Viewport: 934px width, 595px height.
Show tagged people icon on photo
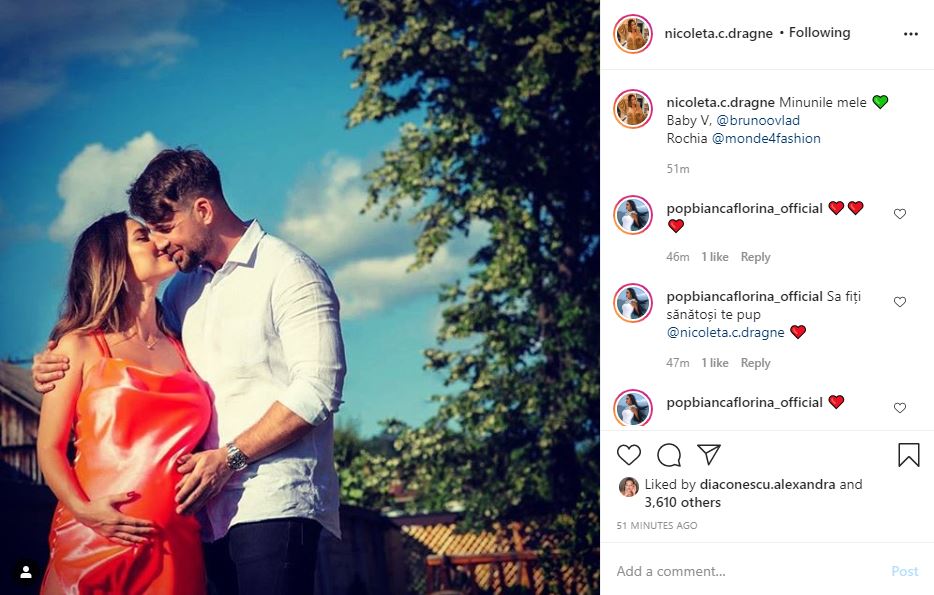[x=26, y=572]
